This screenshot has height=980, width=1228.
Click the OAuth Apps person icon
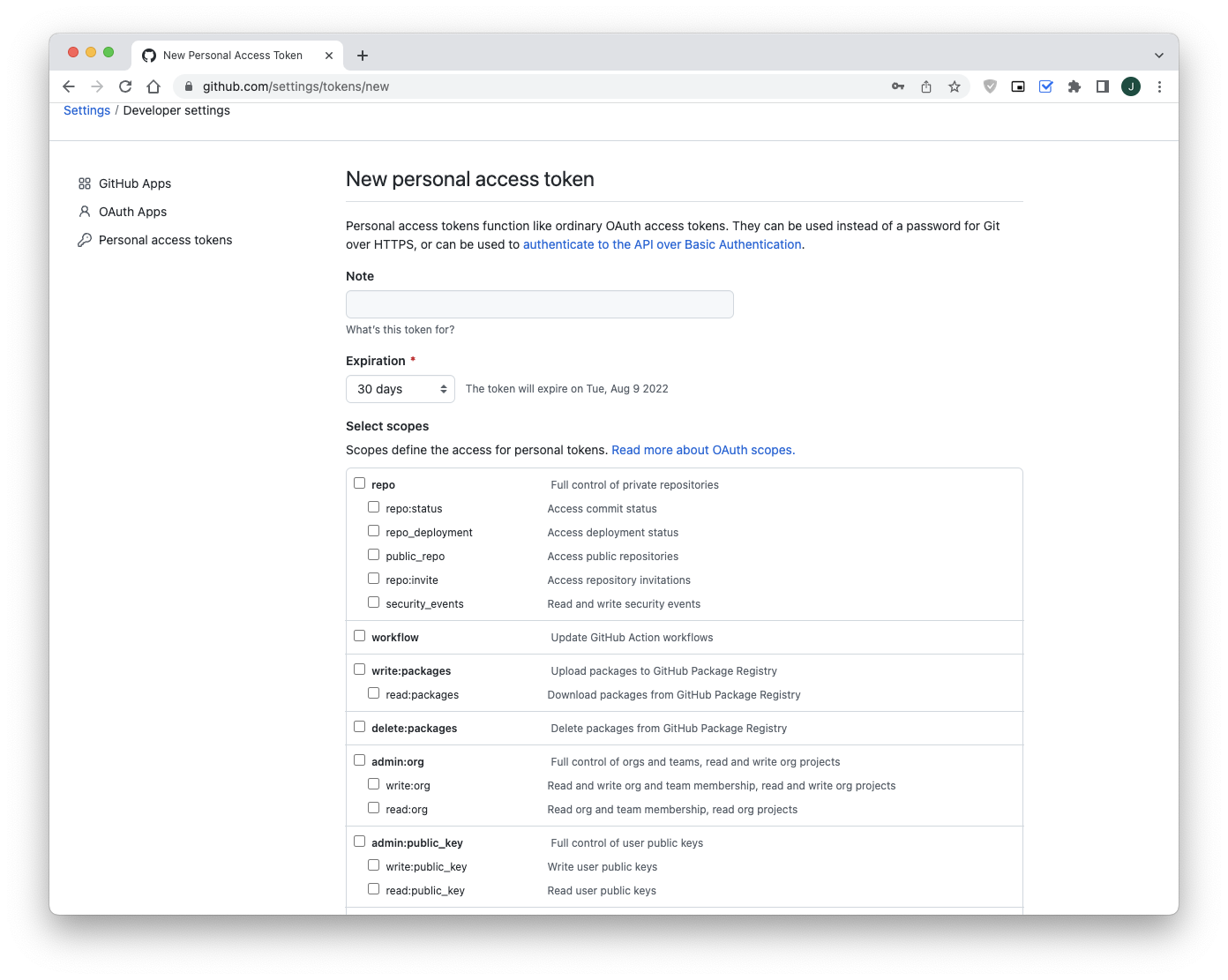85,212
